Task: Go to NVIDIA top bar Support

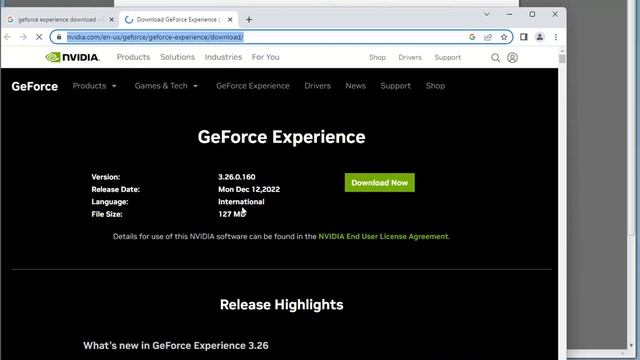Action: click(448, 58)
